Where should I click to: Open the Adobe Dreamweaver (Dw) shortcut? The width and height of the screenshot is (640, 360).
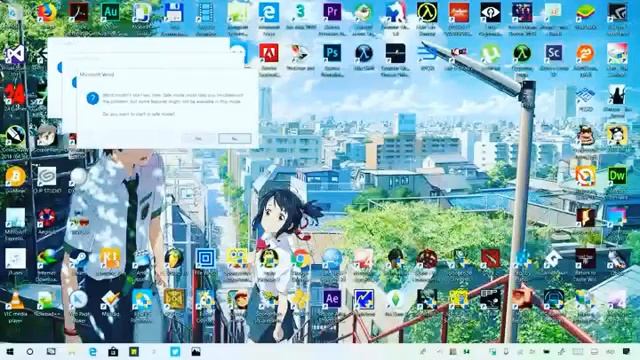pos(617,176)
